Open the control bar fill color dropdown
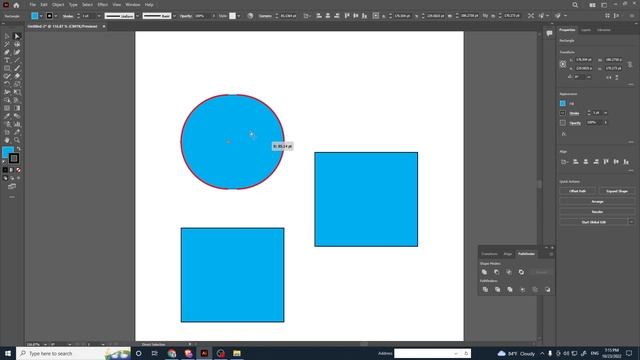This screenshot has height=360, width=640. 41,16
